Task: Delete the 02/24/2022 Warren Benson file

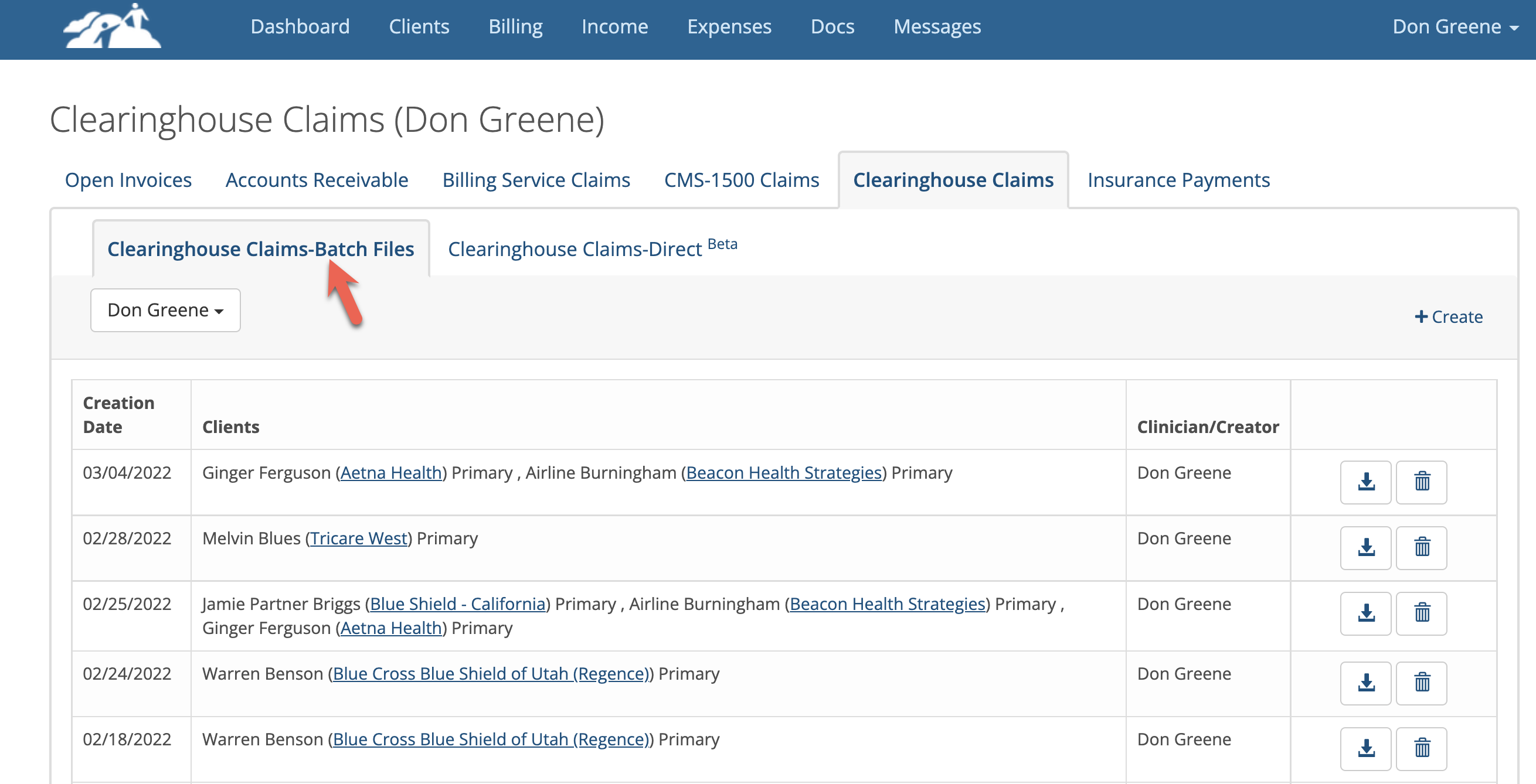Action: 1422,683
